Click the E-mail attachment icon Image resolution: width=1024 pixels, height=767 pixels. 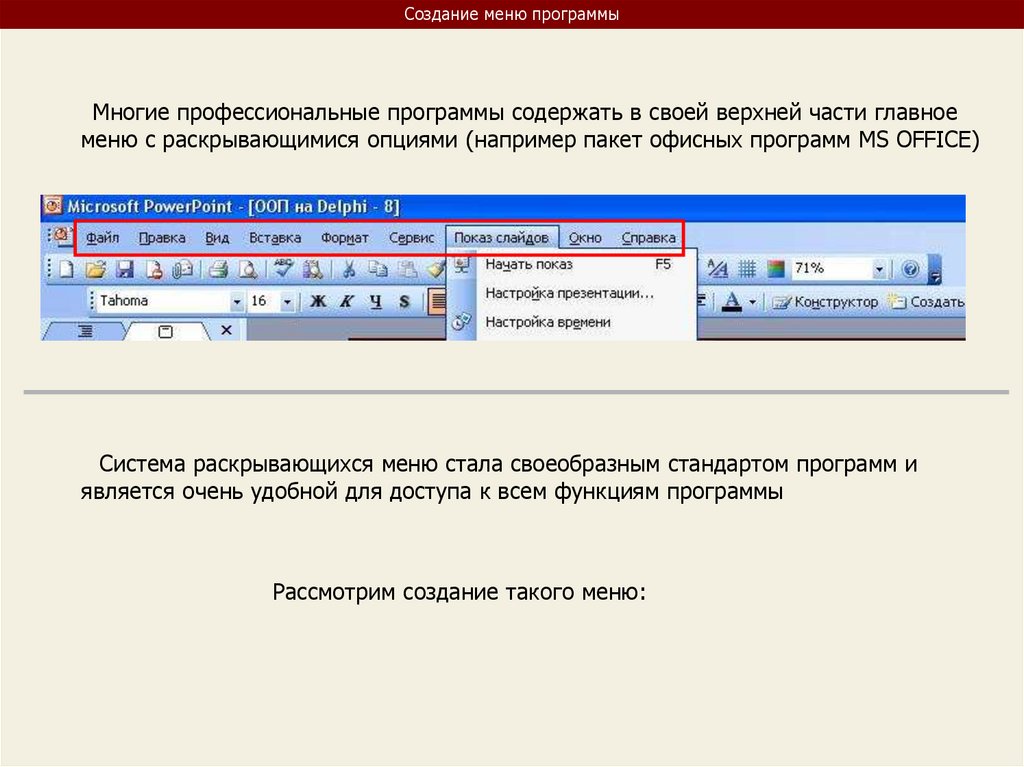pos(182,269)
